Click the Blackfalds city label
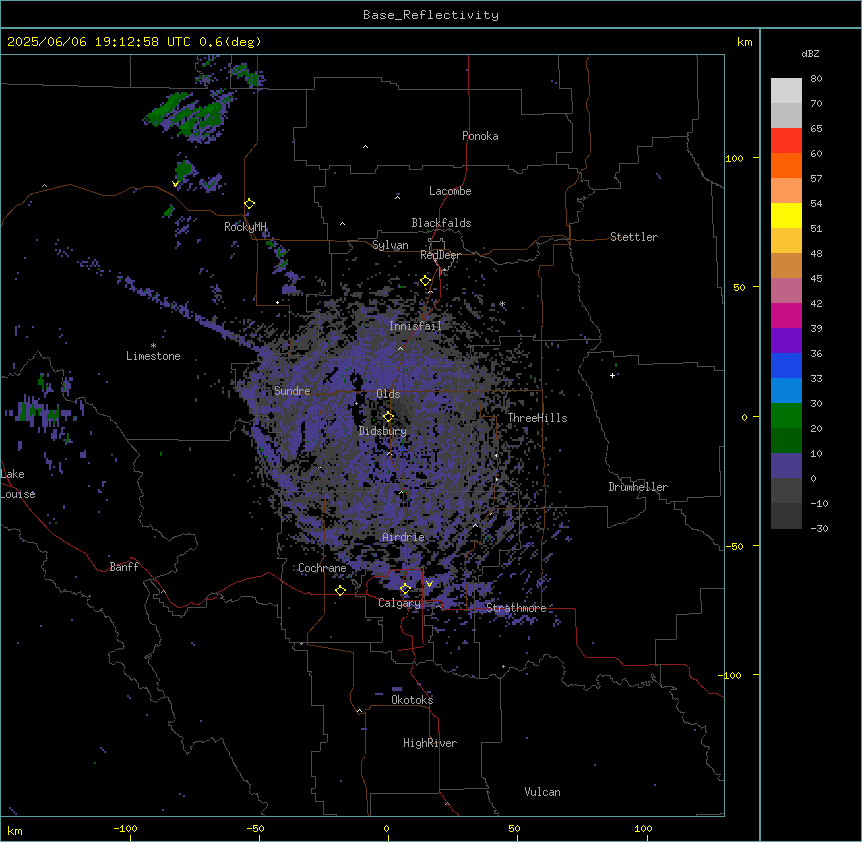 [x=441, y=223]
